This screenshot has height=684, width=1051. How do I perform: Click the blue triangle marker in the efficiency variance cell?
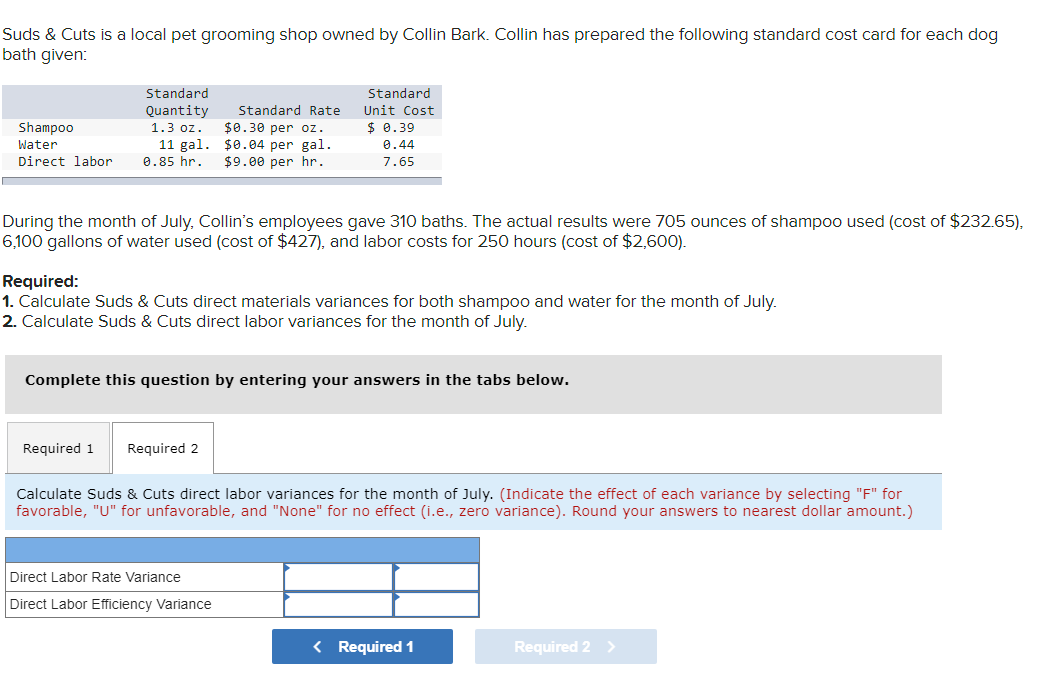(x=288, y=596)
